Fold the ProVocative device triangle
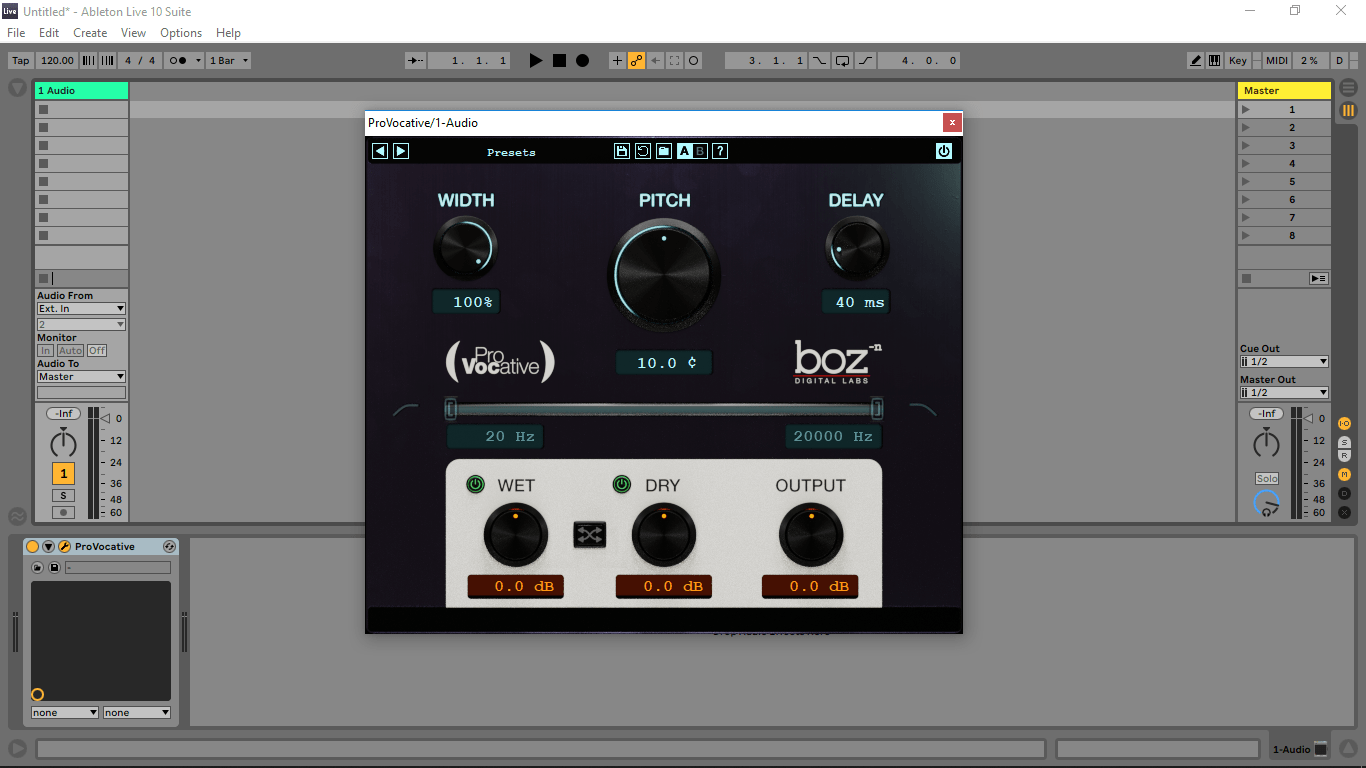This screenshot has height=768, width=1366. point(48,547)
